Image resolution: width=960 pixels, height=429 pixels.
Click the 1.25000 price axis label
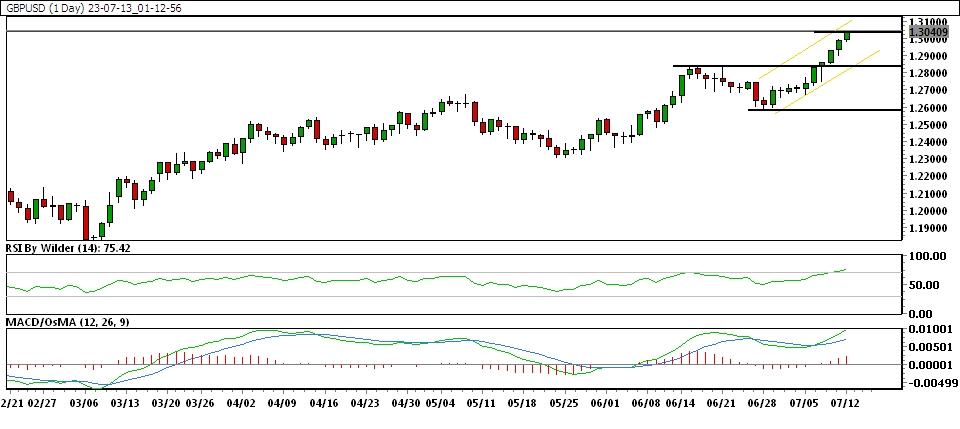point(928,125)
